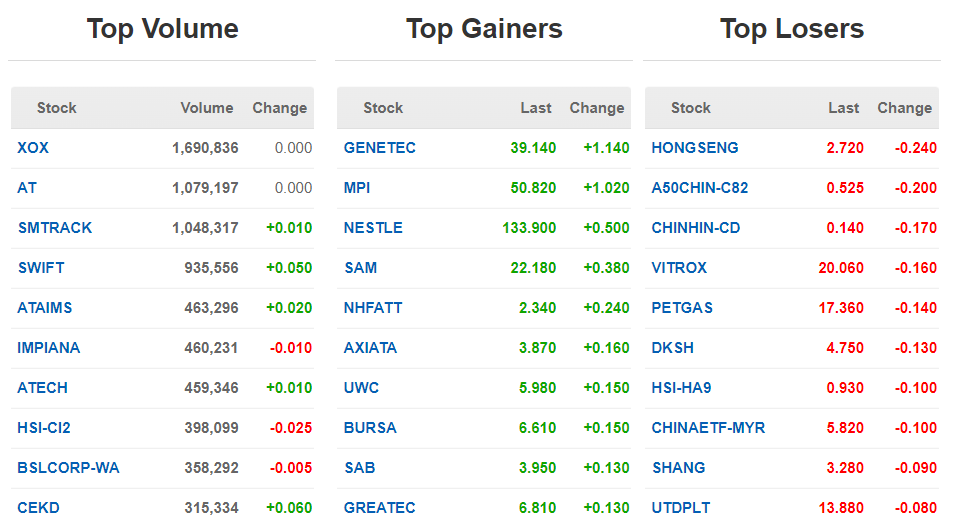Click GENETEC change +1.140

(x=607, y=148)
